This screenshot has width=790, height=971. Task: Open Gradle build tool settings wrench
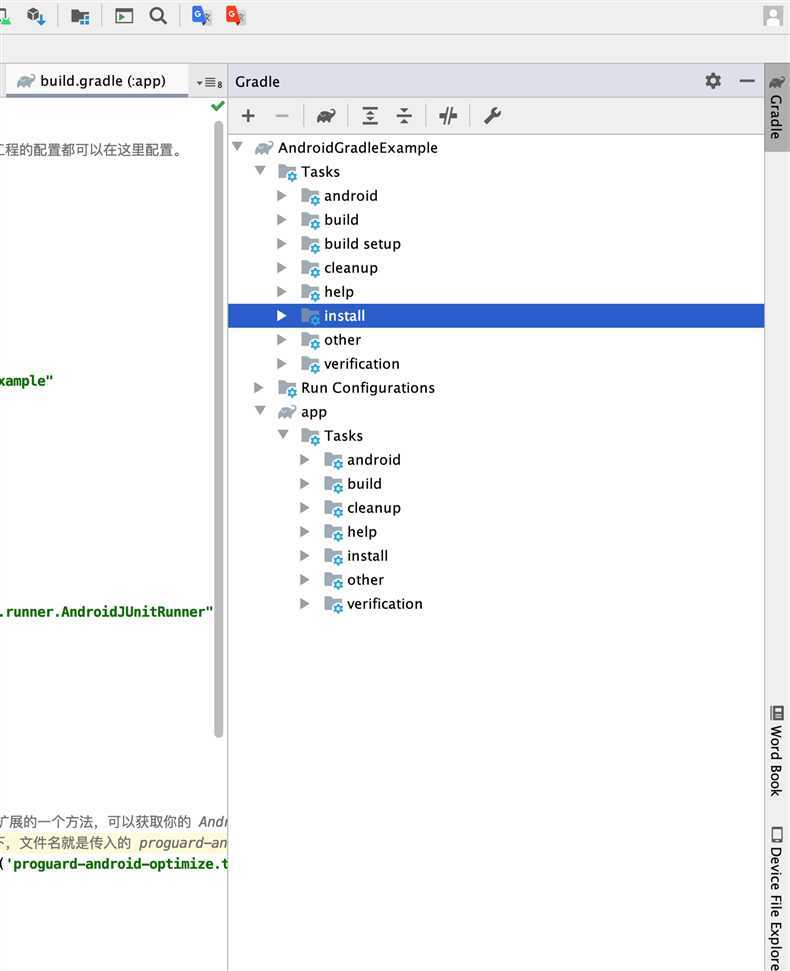pos(492,116)
